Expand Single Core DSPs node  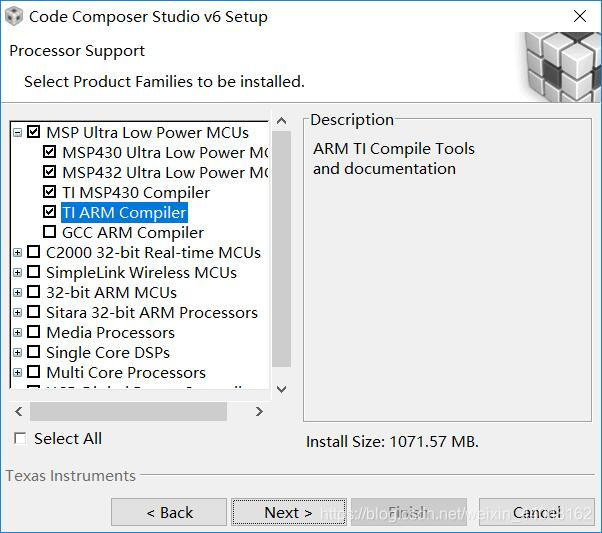[17, 353]
